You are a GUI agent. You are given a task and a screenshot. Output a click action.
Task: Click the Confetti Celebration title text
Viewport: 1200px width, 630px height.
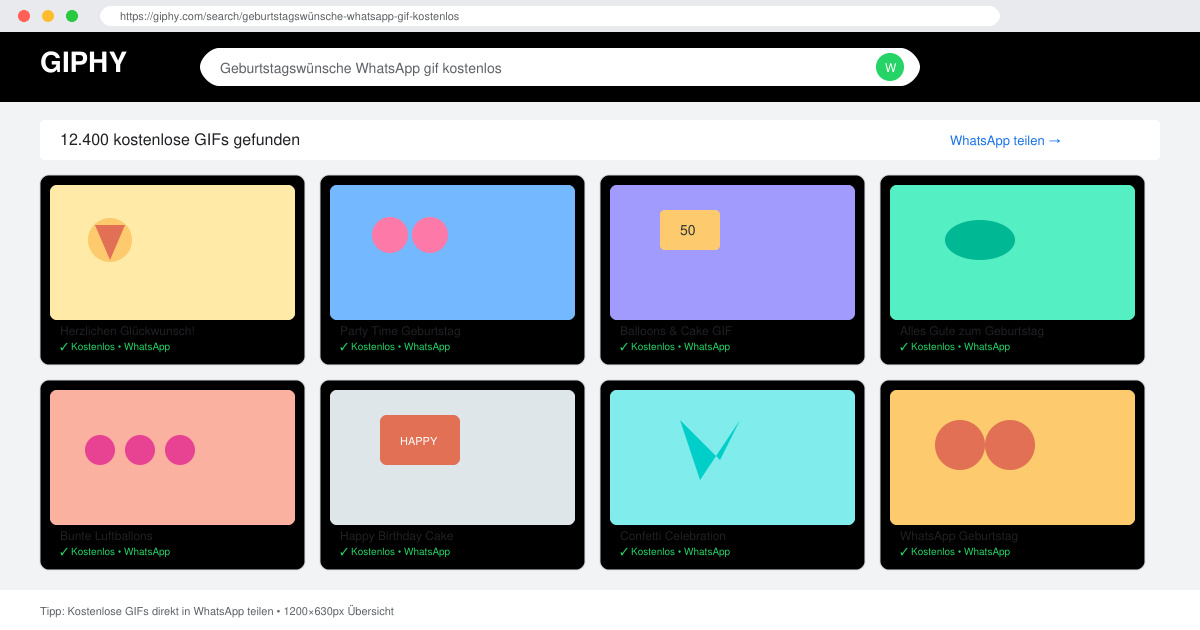pos(673,536)
